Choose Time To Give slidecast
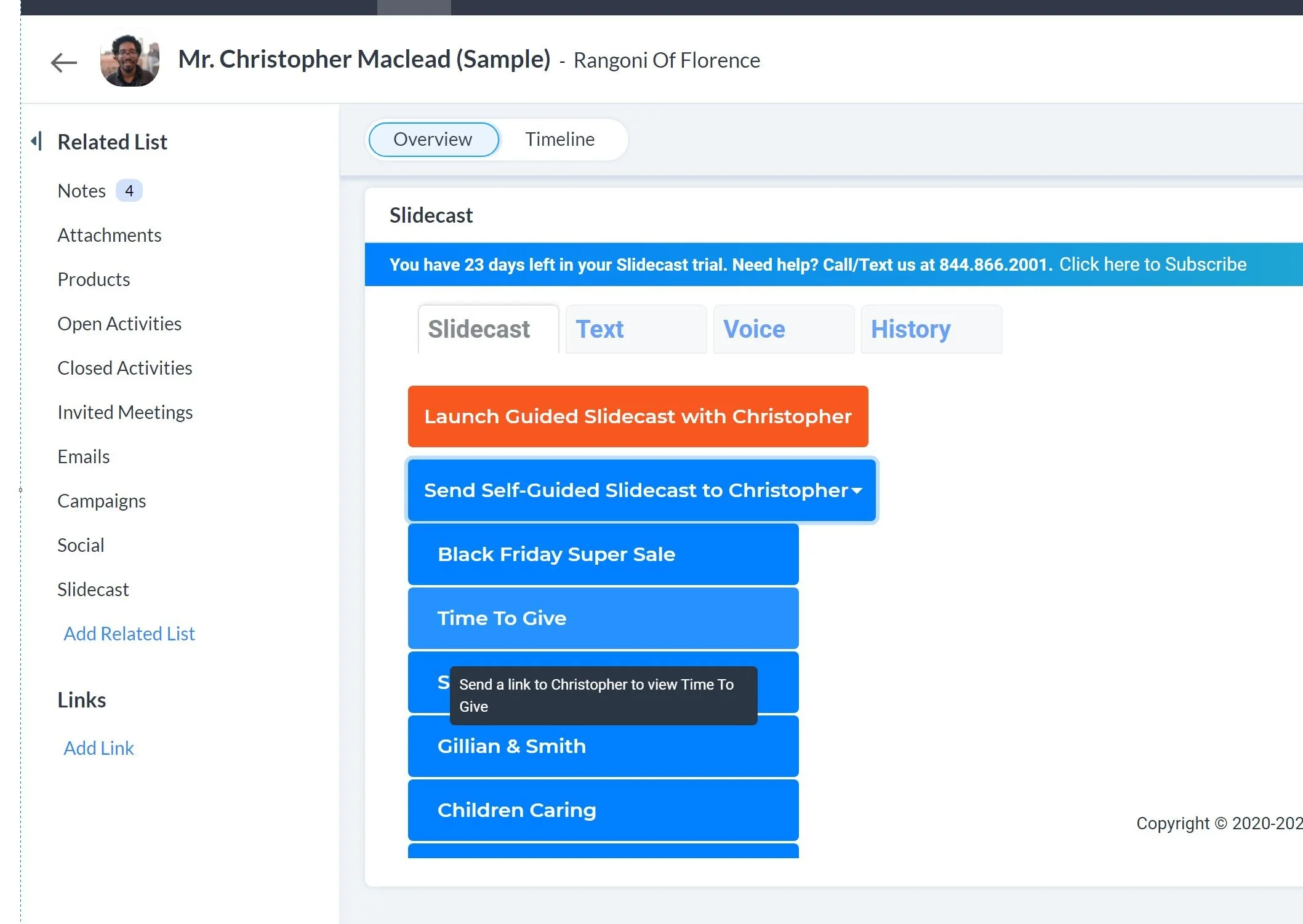This screenshot has width=1303, height=924. 603,618
